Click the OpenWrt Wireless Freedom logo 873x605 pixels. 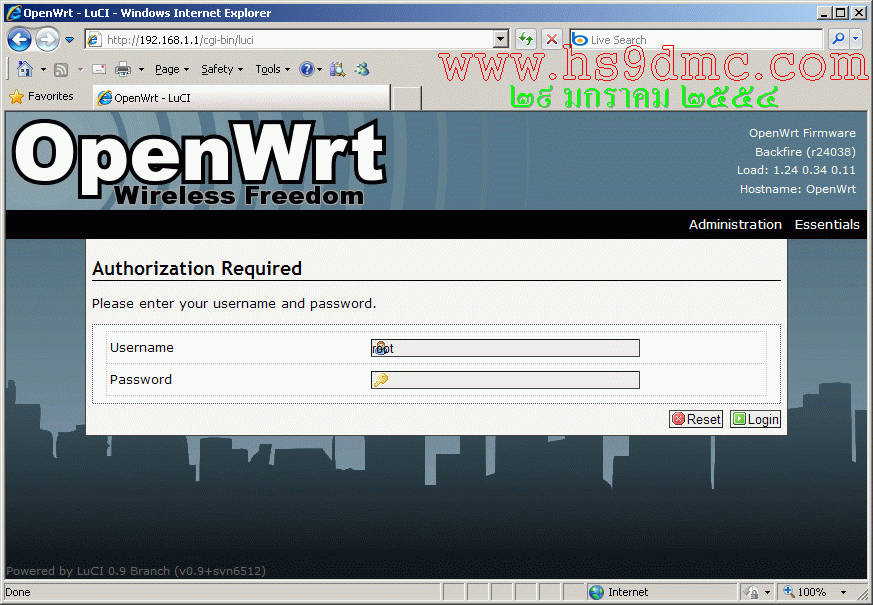pos(199,162)
